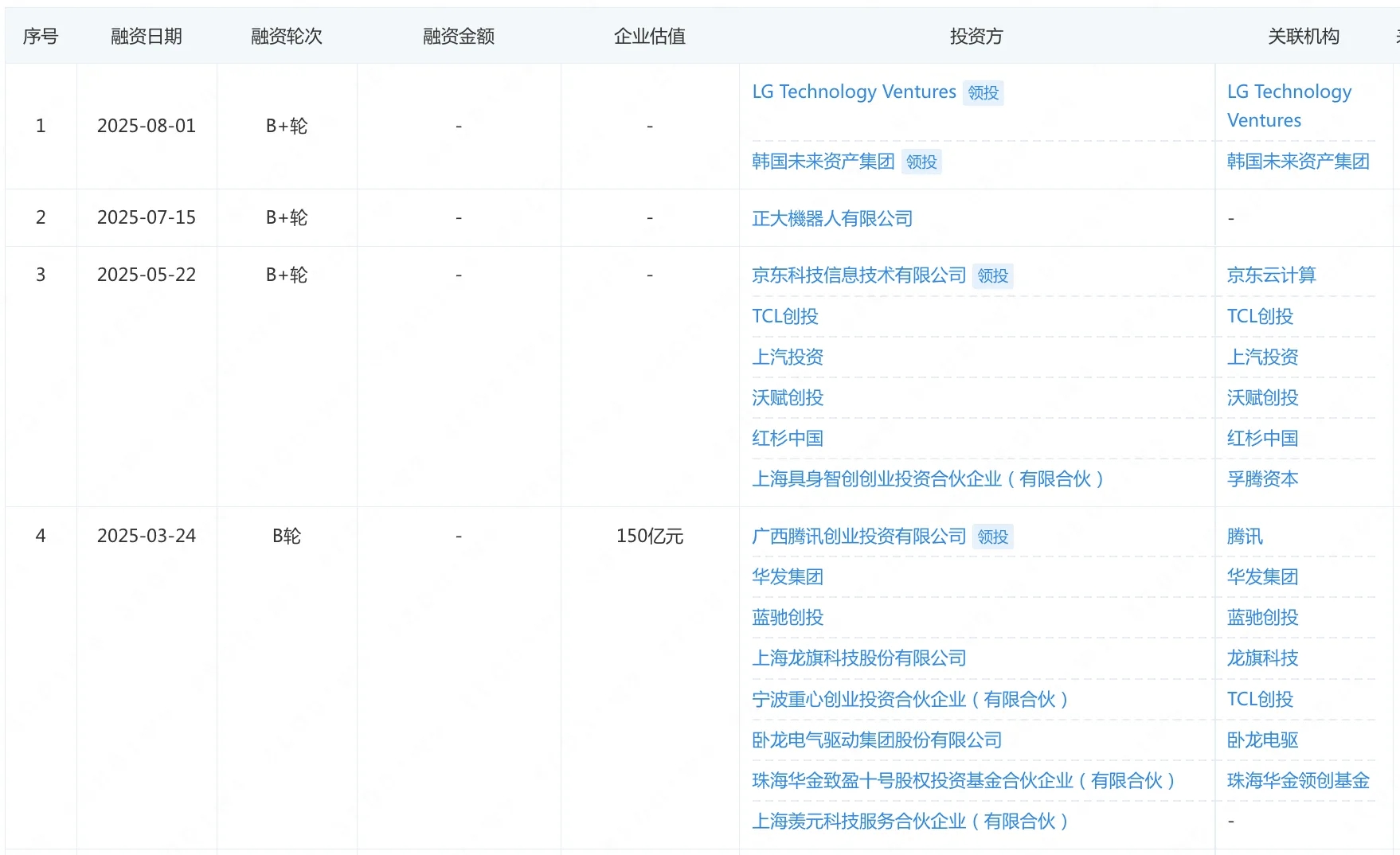Open 上海龙旗科技股份有限公司 investor
1400x855 pixels.
tap(859, 658)
